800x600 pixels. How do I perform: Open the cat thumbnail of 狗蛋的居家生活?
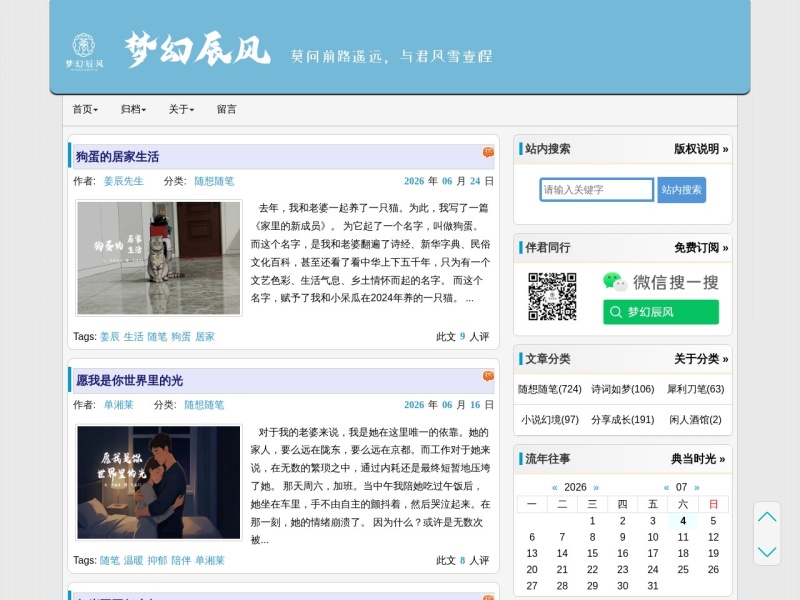(x=159, y=258)
